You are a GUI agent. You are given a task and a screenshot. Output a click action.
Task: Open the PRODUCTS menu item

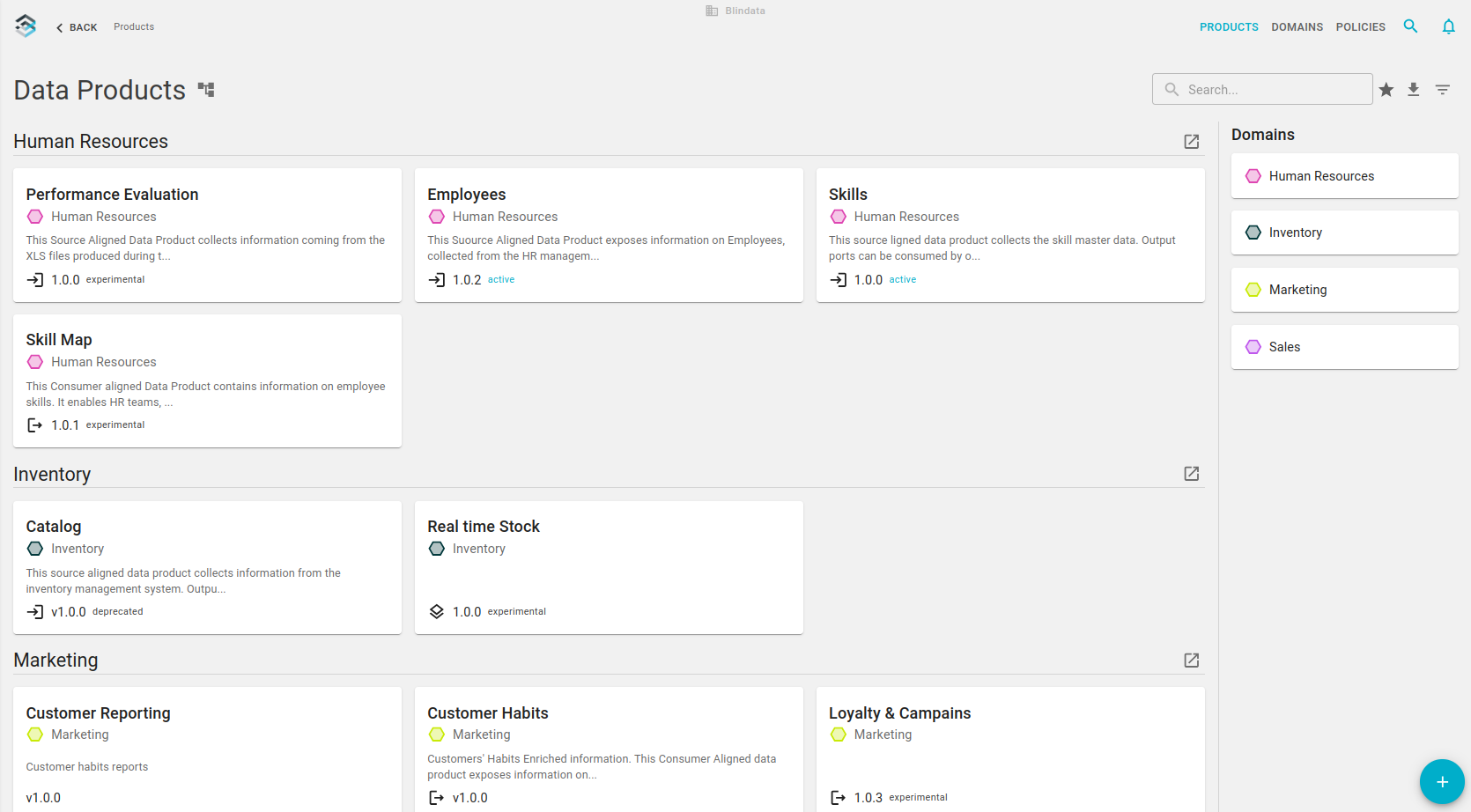pos(1229,27)
